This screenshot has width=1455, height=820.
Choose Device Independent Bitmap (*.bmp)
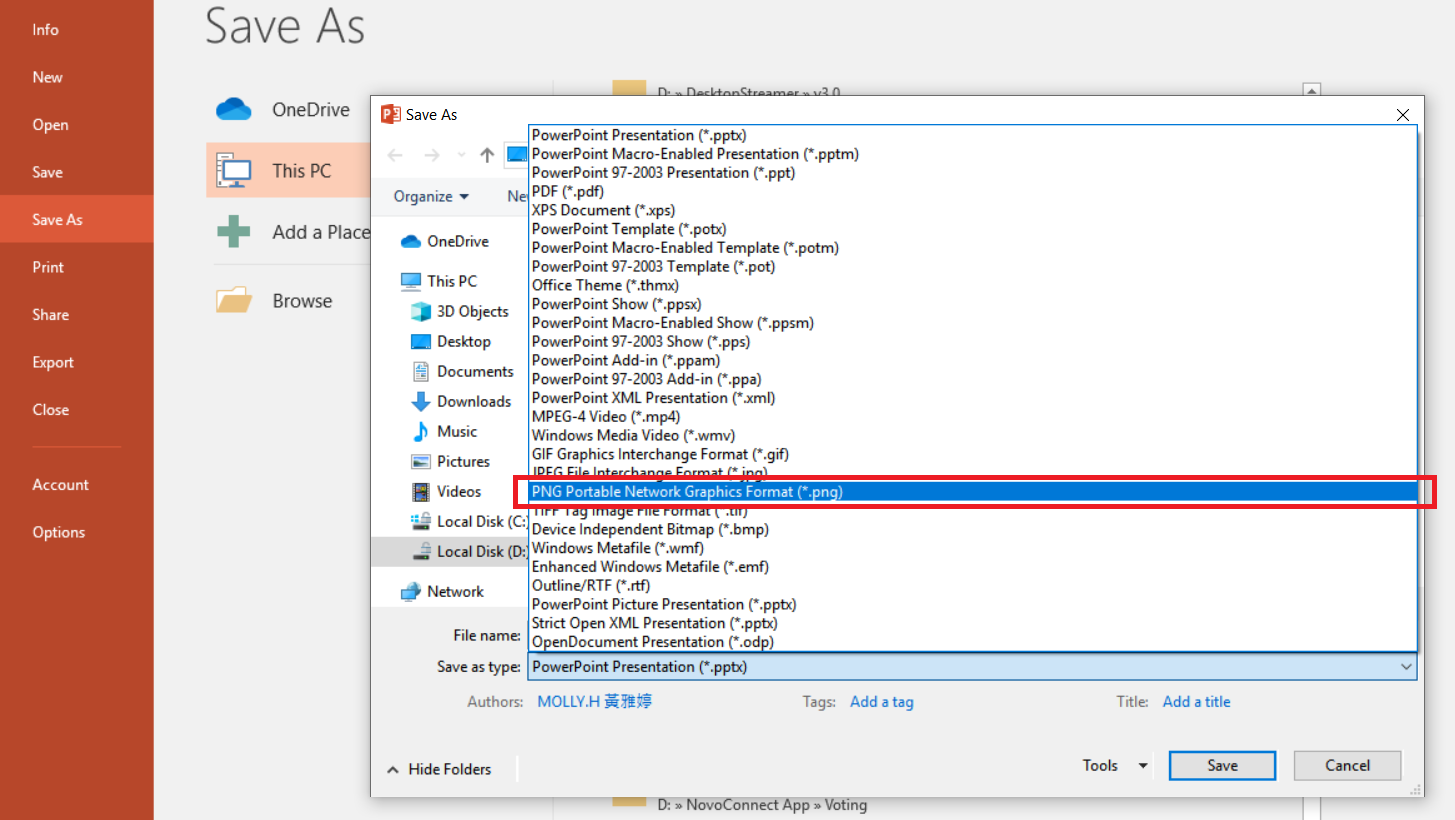[x=972, y=529]
